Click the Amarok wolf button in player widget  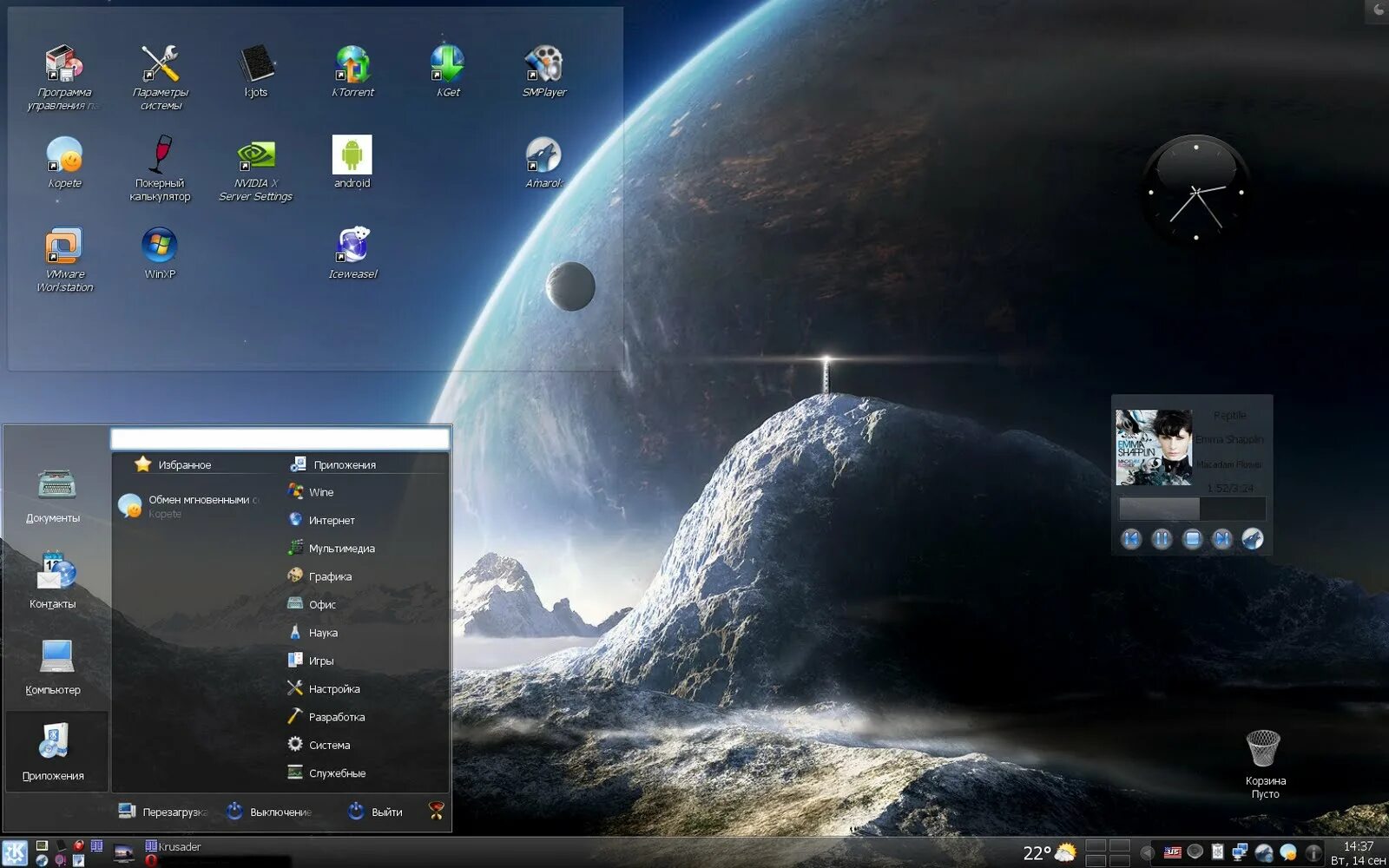point(1252,539)
